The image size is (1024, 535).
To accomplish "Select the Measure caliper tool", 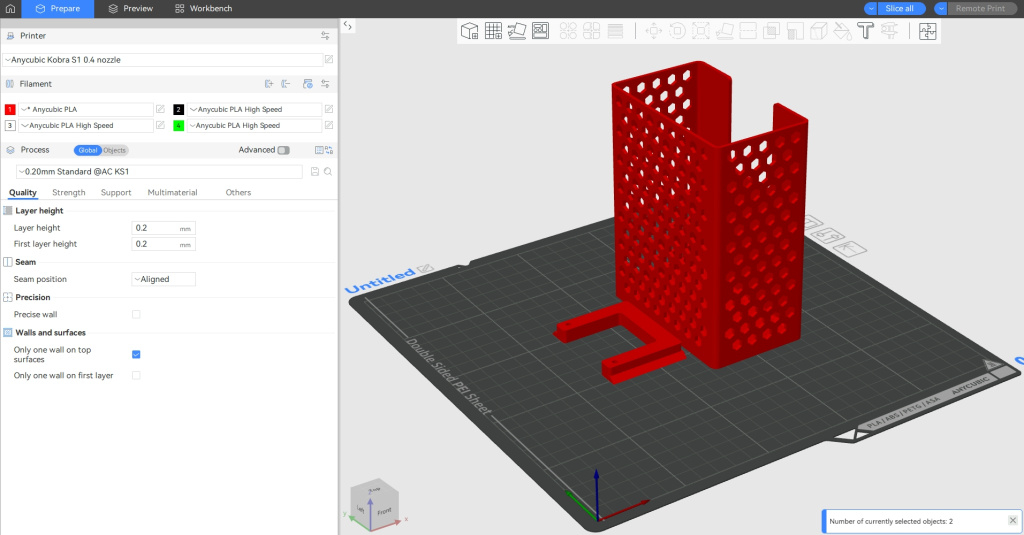I will pyautogui.click(x=889, y=31).
